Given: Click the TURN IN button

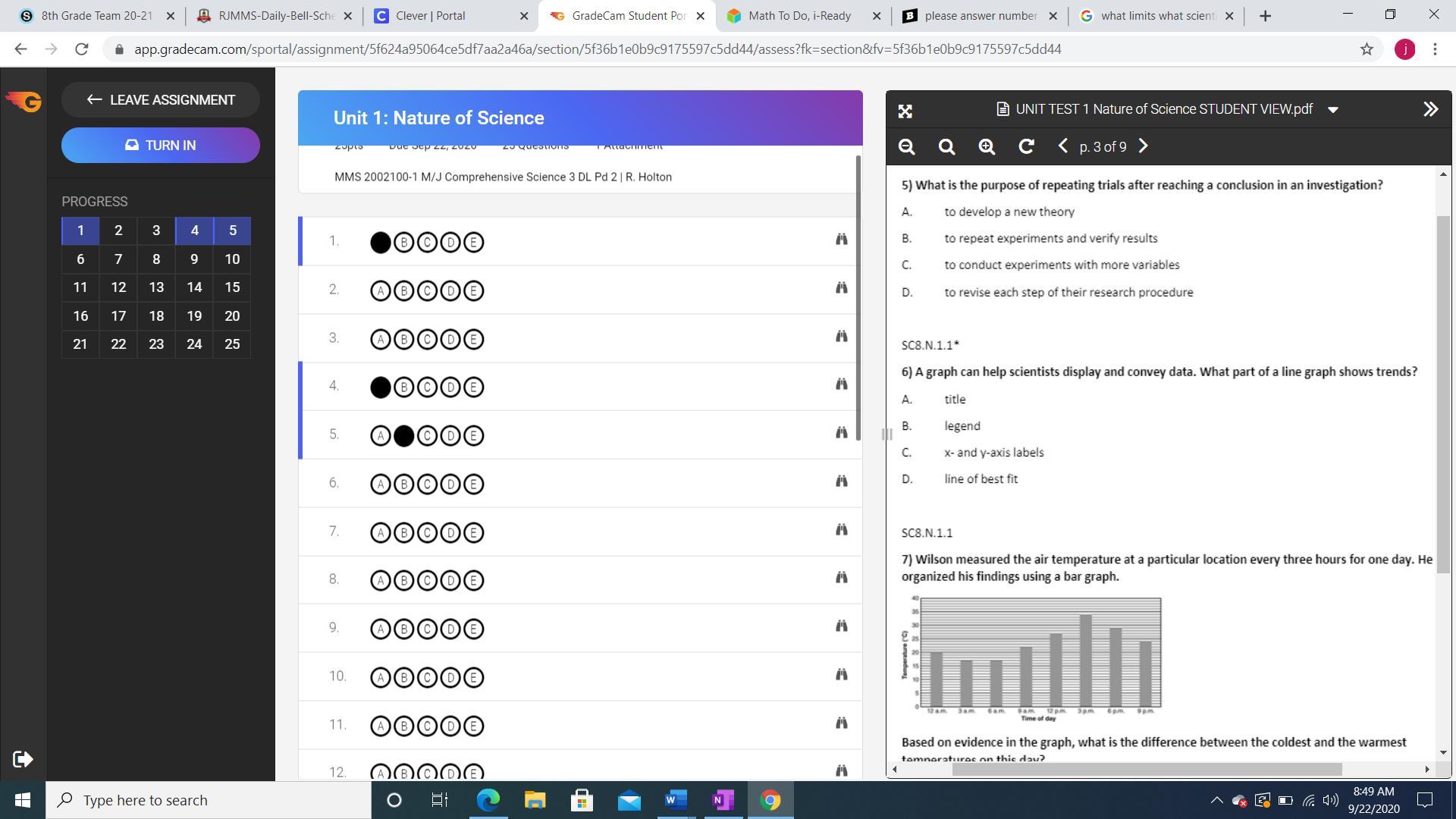Looking at the screenshot, I should (x=161, y=145).
